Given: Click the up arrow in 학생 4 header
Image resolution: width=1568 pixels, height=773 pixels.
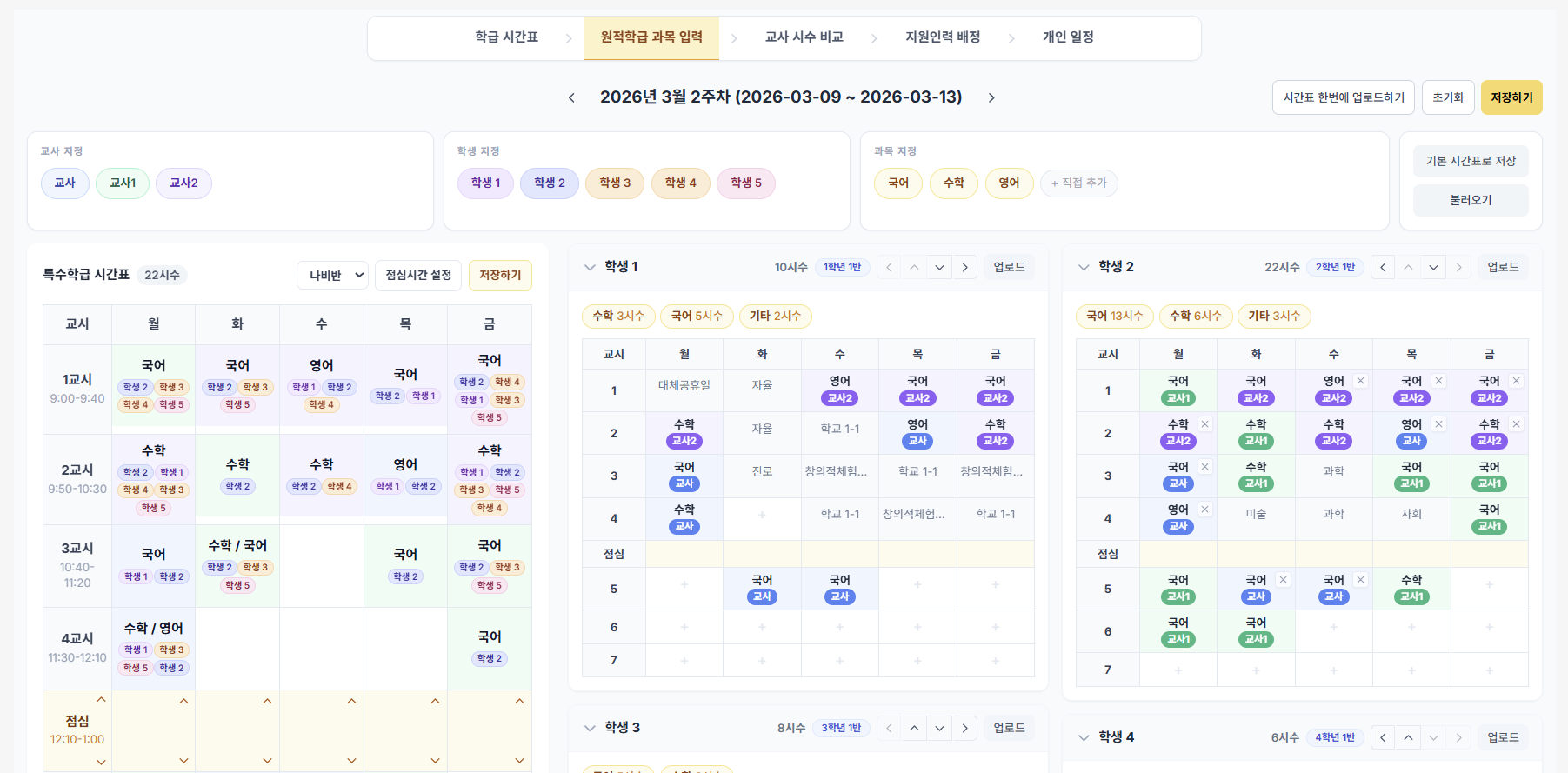Looking at the screenshot, I should coord(1408,737).
